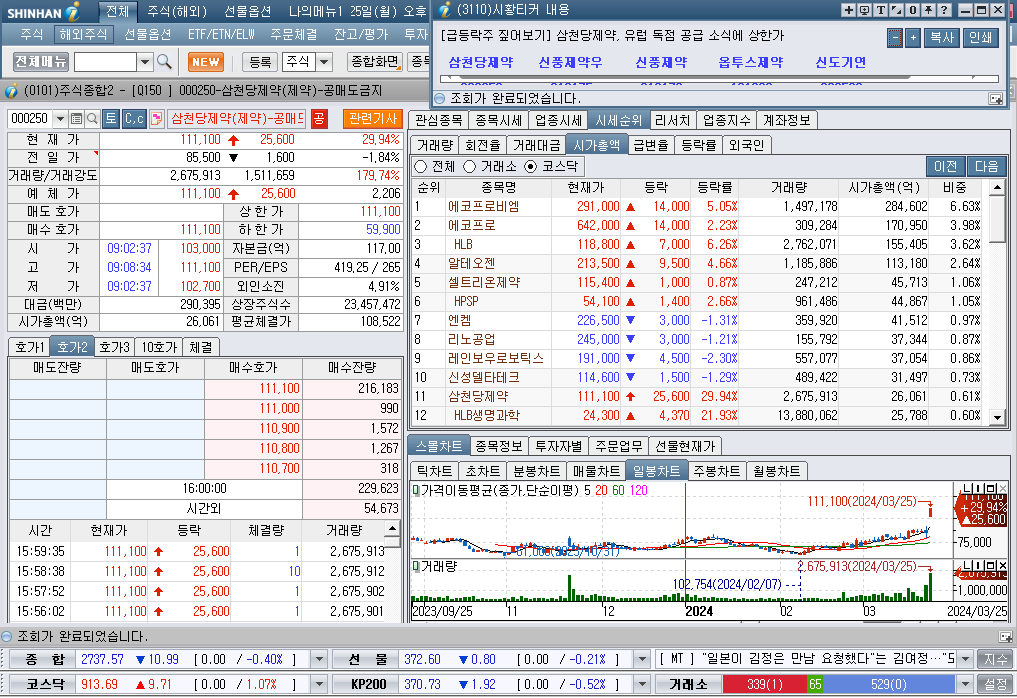This screenshot has width=1017, height=698.
Task: Open the 관심종목 tab
Action: coord(438,120)
